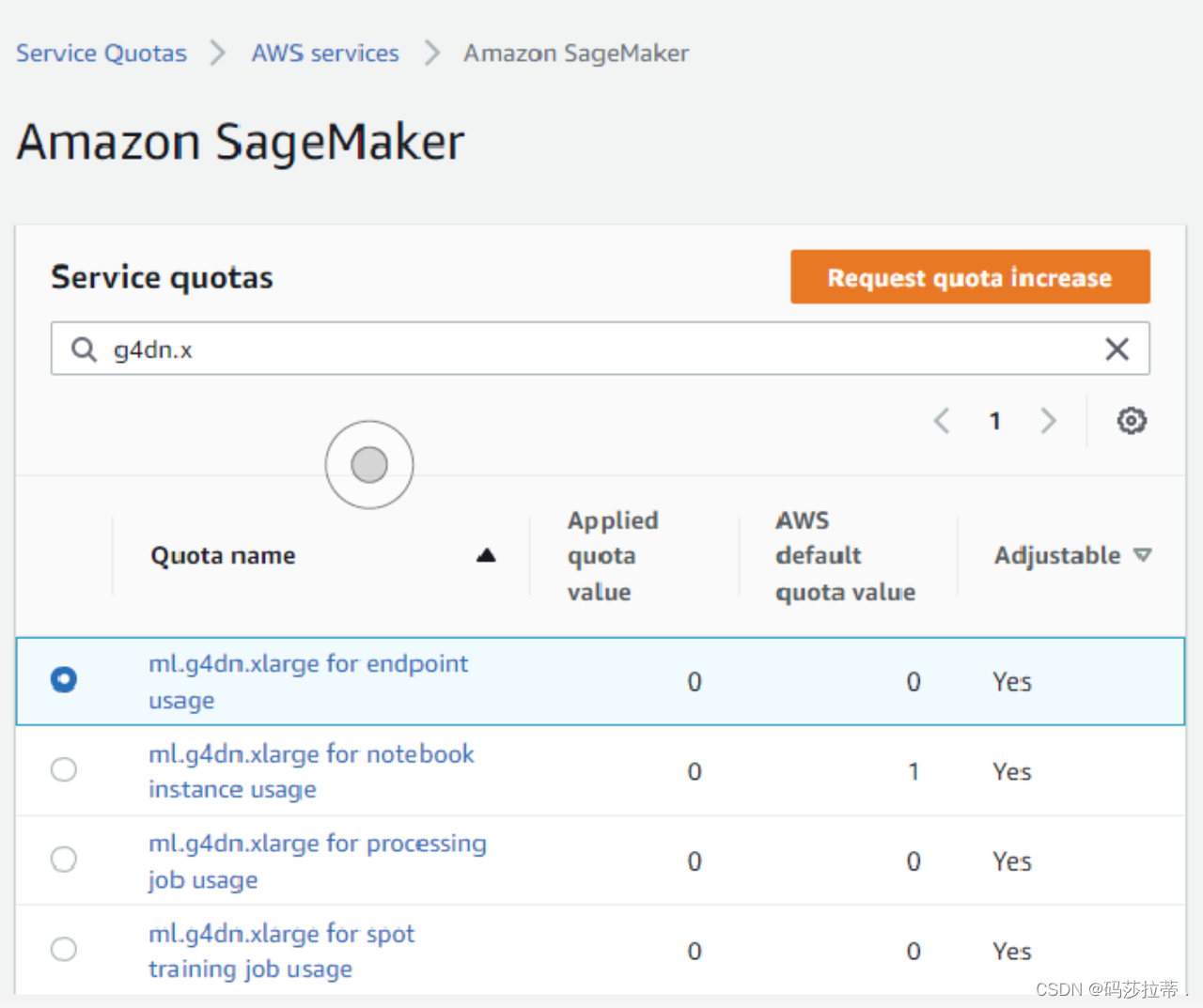
Task: Click applied value 0 in processing row
Action: [x=695, y=861]
